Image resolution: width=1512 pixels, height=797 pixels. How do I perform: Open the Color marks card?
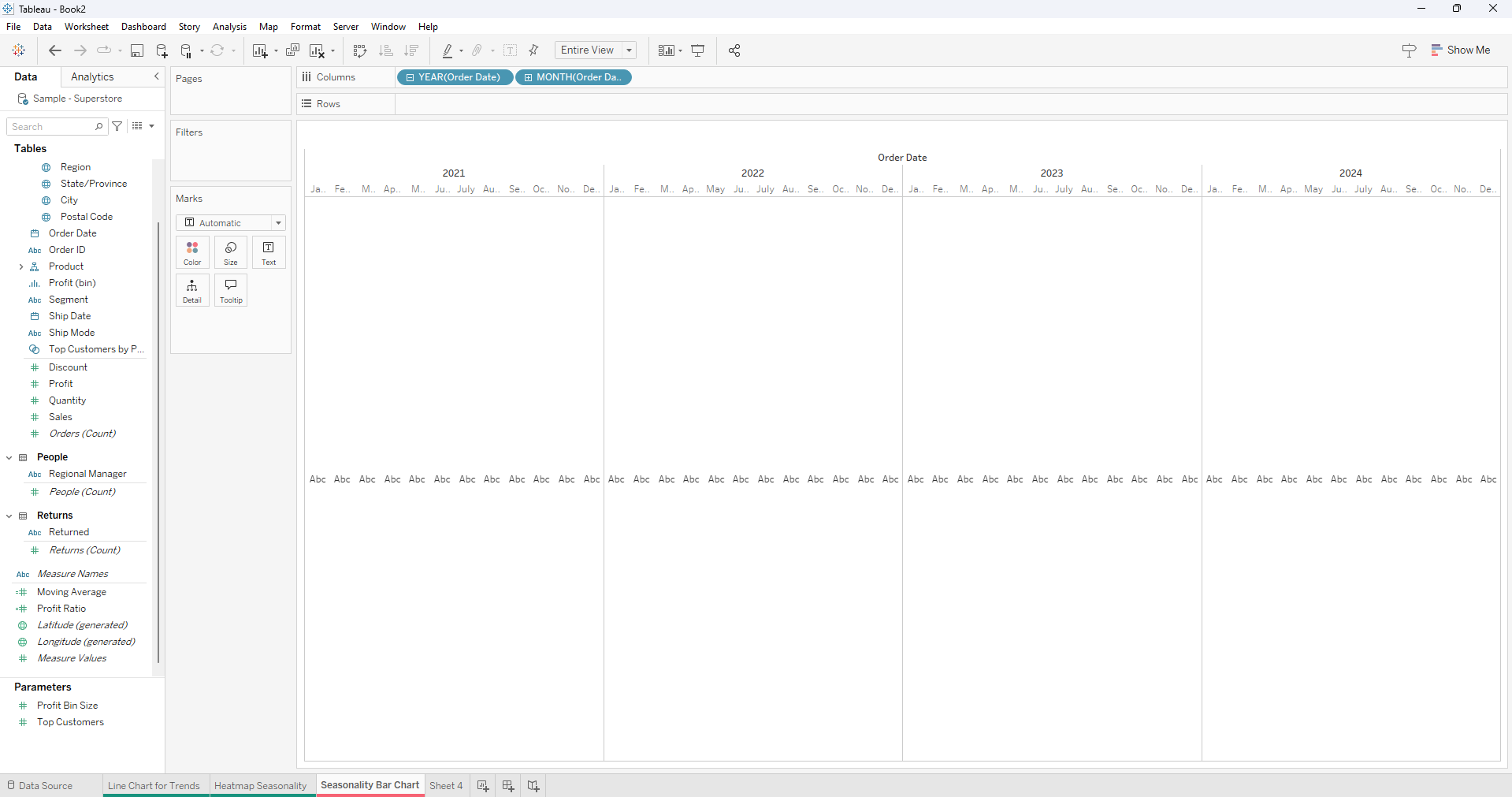point(192,252)
